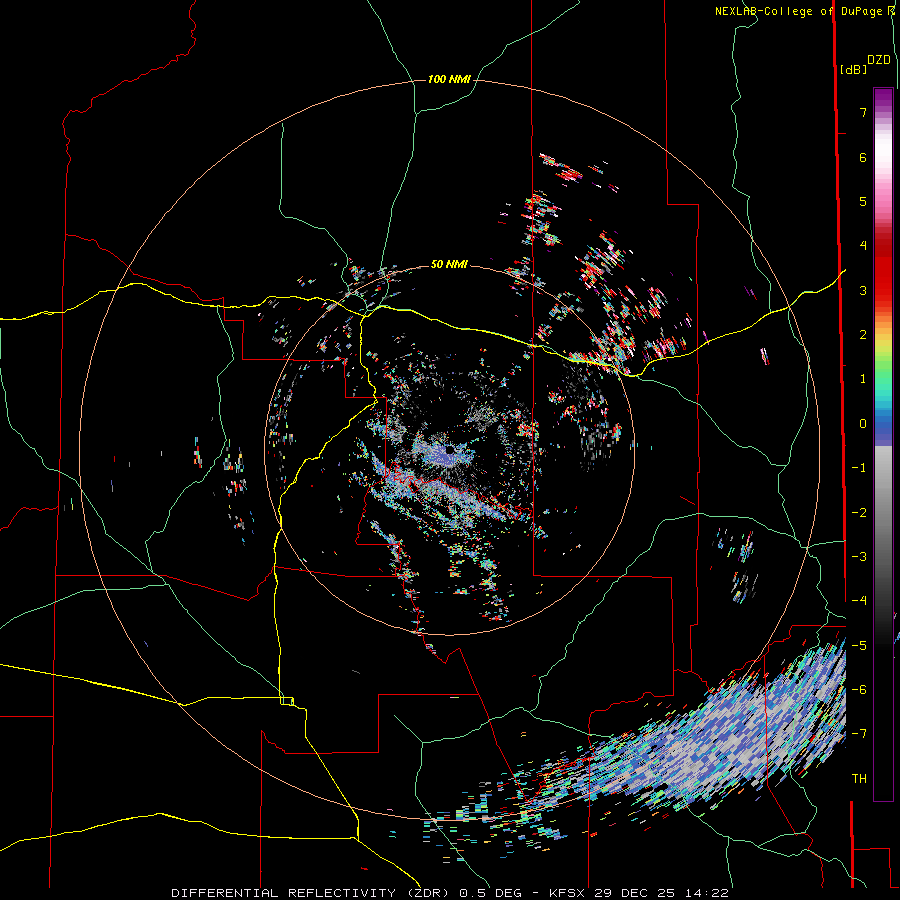The width and height of the screenshot is (900, 900).
Task: Click the 4 value on the ZDR scale
Action: coord(863,246)
